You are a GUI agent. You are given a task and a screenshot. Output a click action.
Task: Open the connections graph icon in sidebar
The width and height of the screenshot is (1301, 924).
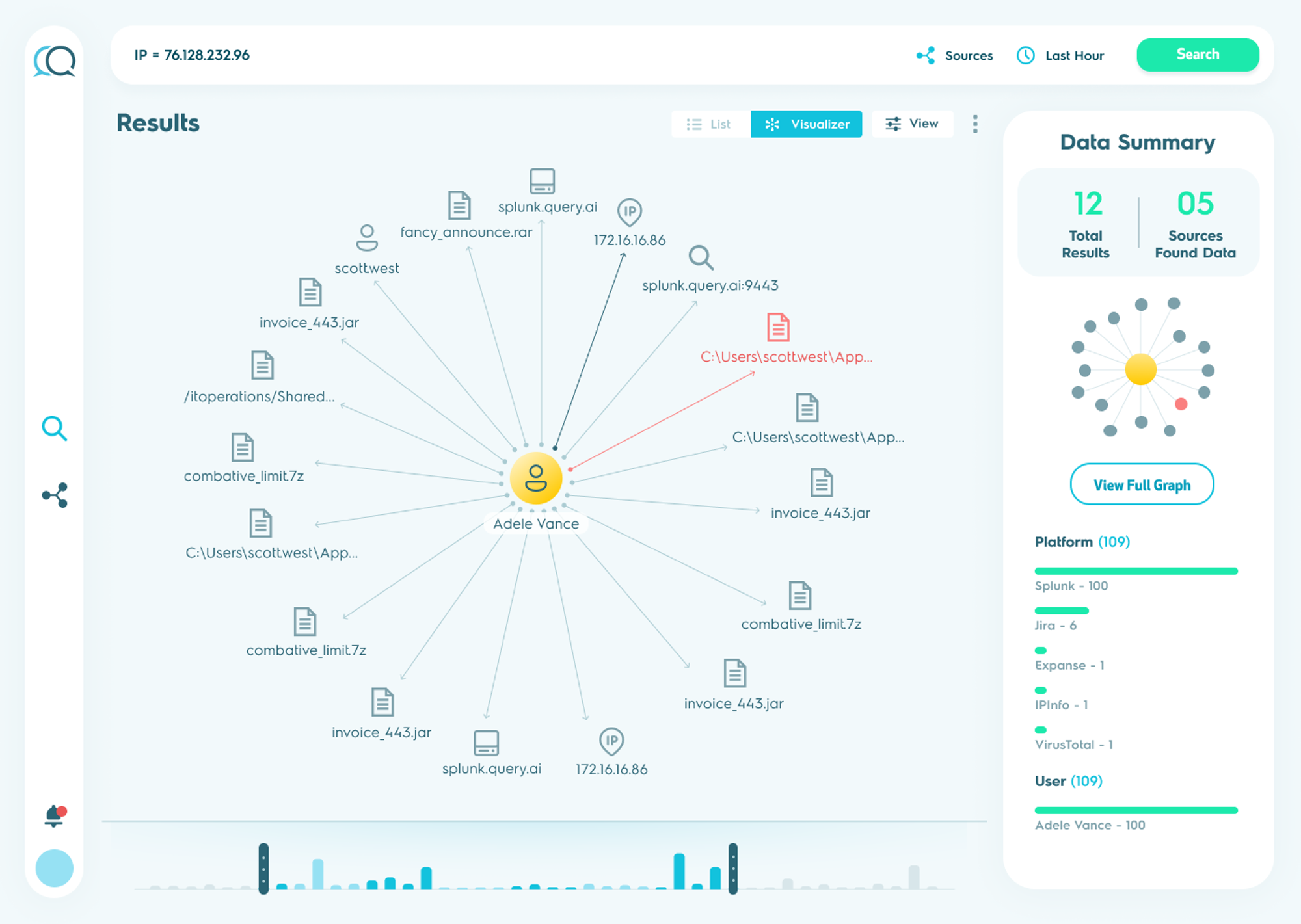click(55, 495)
